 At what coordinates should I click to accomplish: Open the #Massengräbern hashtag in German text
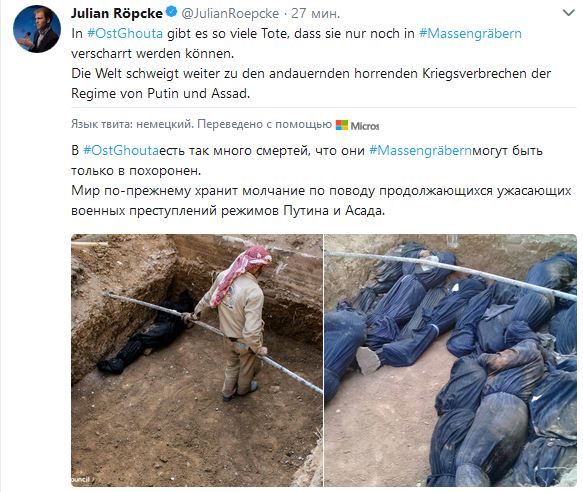coord(470,33)
